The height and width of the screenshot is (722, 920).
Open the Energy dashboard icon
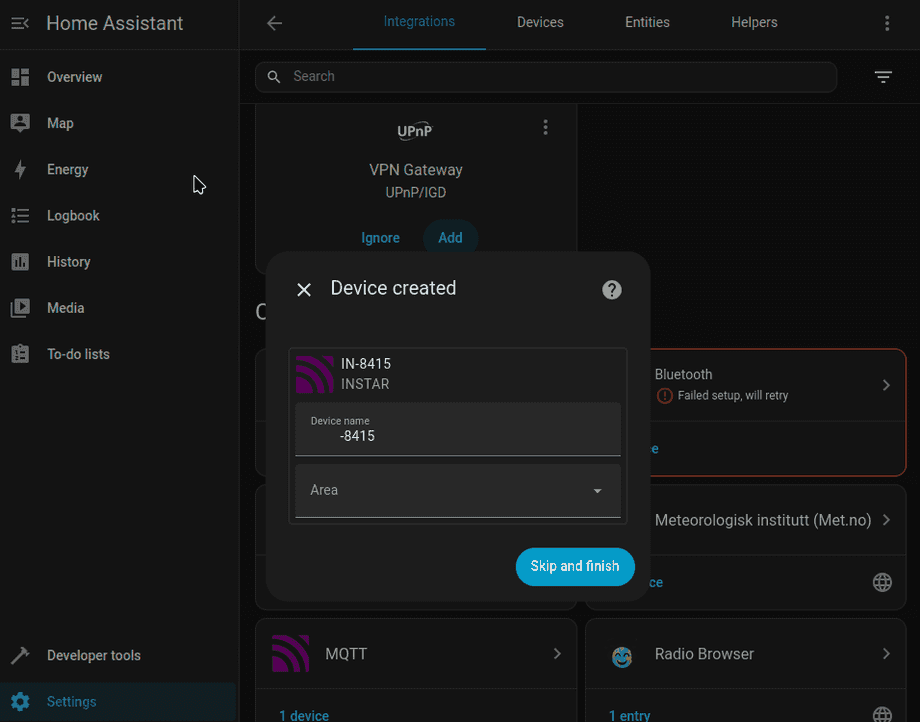[x=20, y=169]
